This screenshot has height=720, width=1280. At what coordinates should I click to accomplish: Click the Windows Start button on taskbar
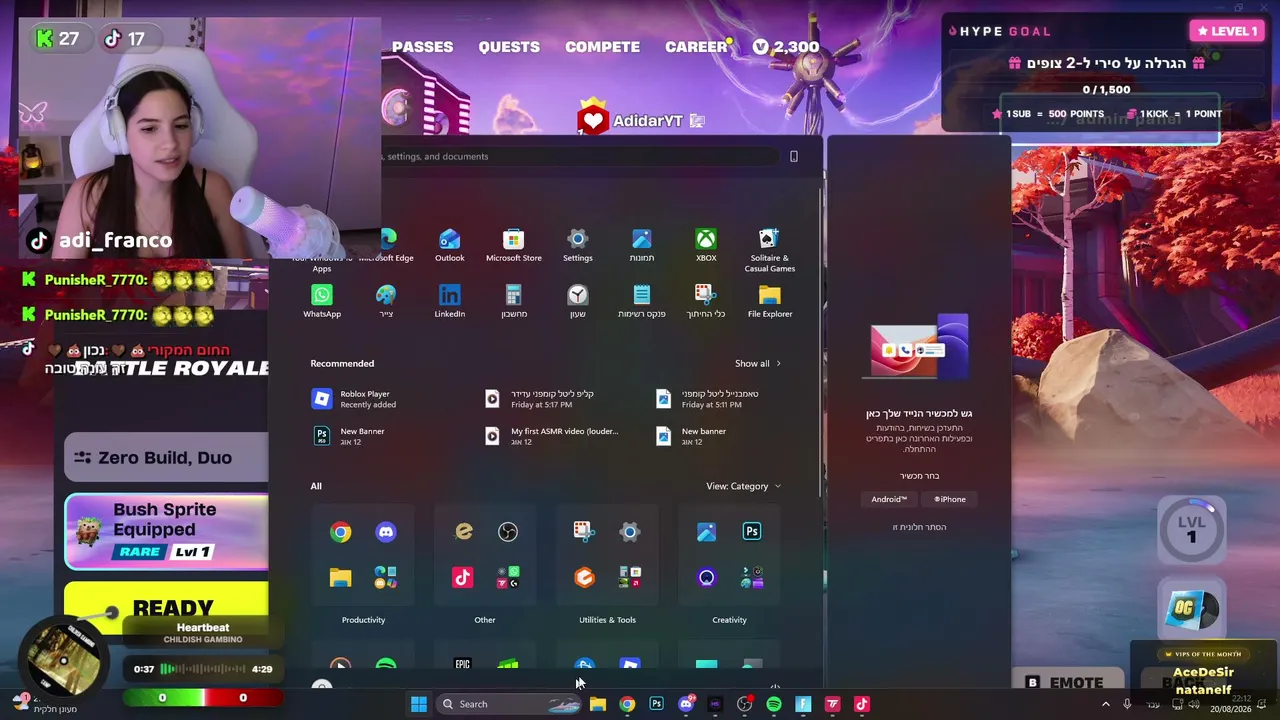pyautogui.click(x=419, y=704)
